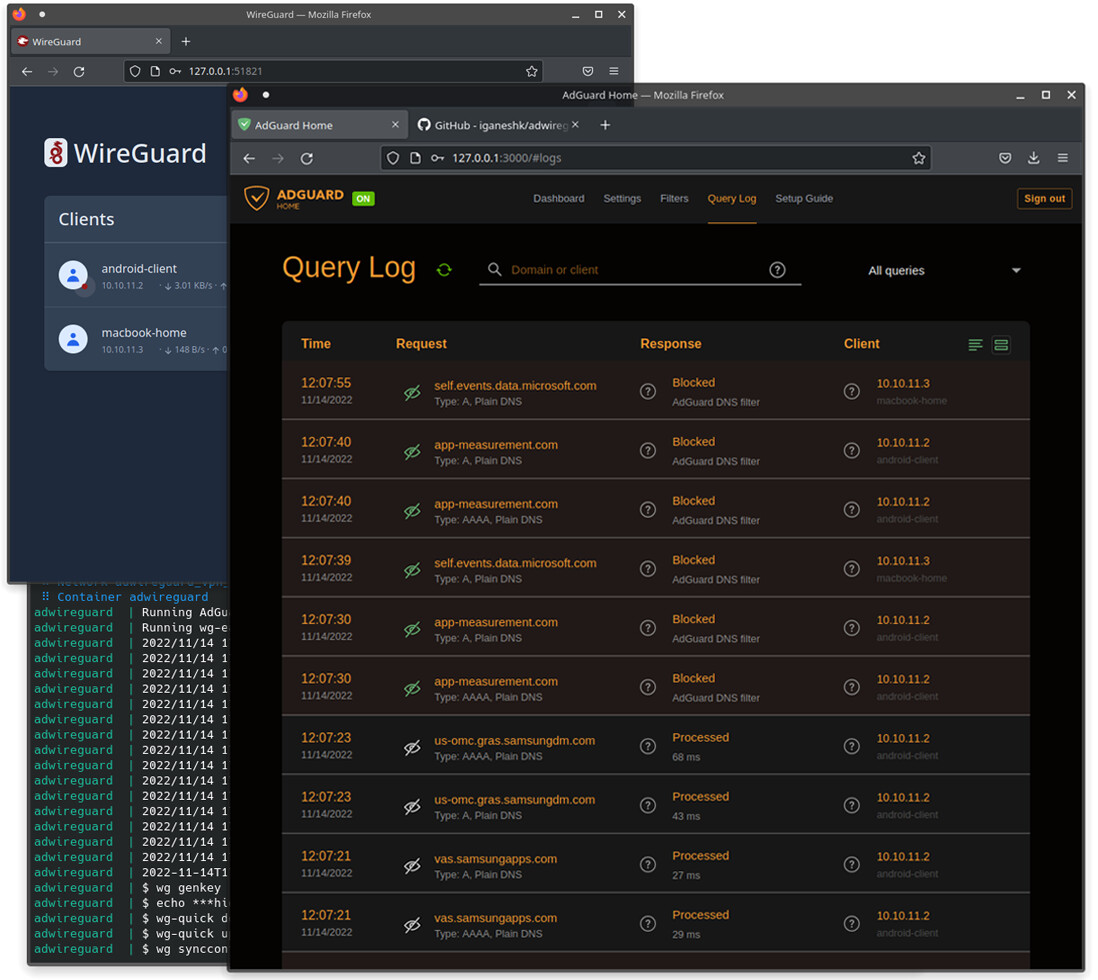Click the WireGuard logo in the WireGuard window

pos(125,153)
